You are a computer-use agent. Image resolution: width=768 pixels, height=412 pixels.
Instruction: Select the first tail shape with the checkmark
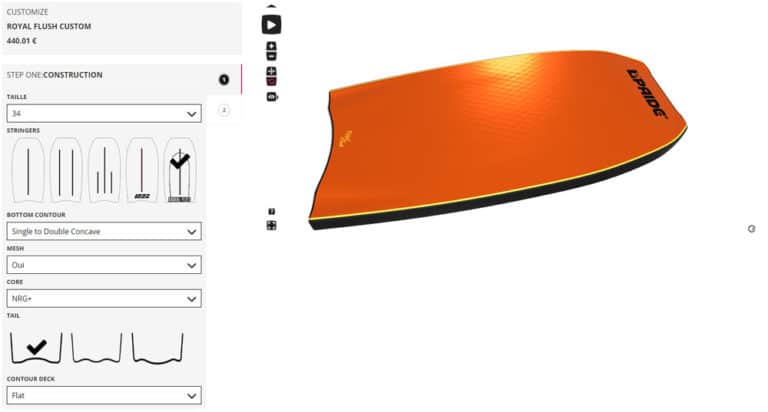pyautogui.click(x=36, y=348)
